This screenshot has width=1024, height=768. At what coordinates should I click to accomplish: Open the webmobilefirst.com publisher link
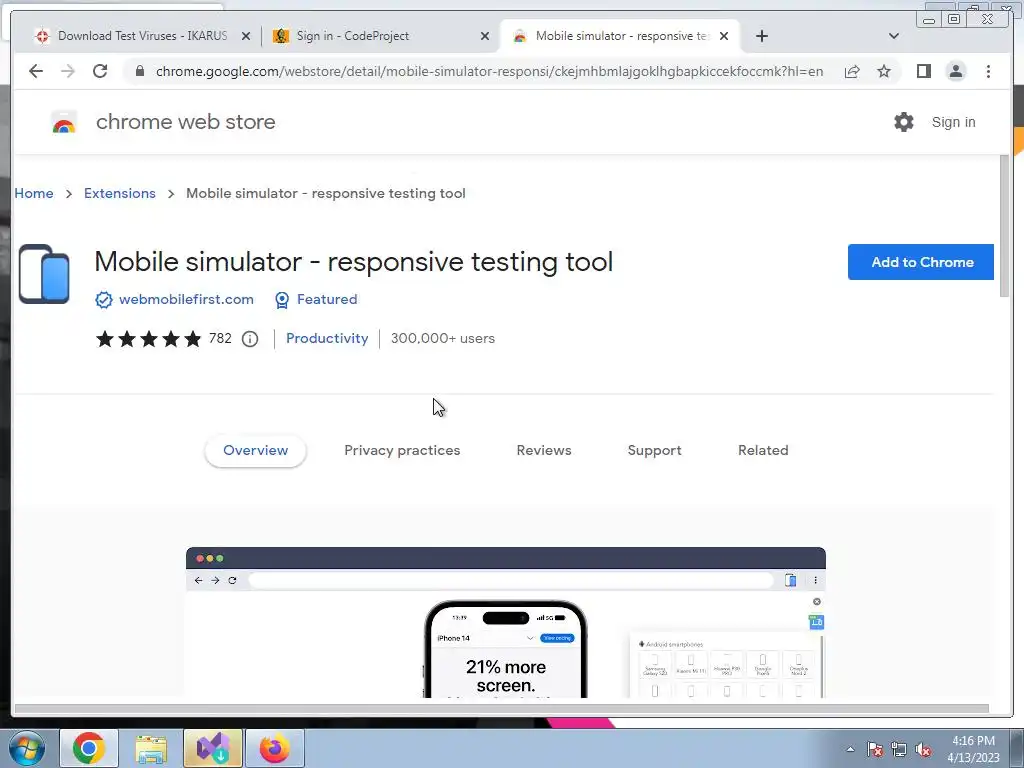(x=186, y=300)
